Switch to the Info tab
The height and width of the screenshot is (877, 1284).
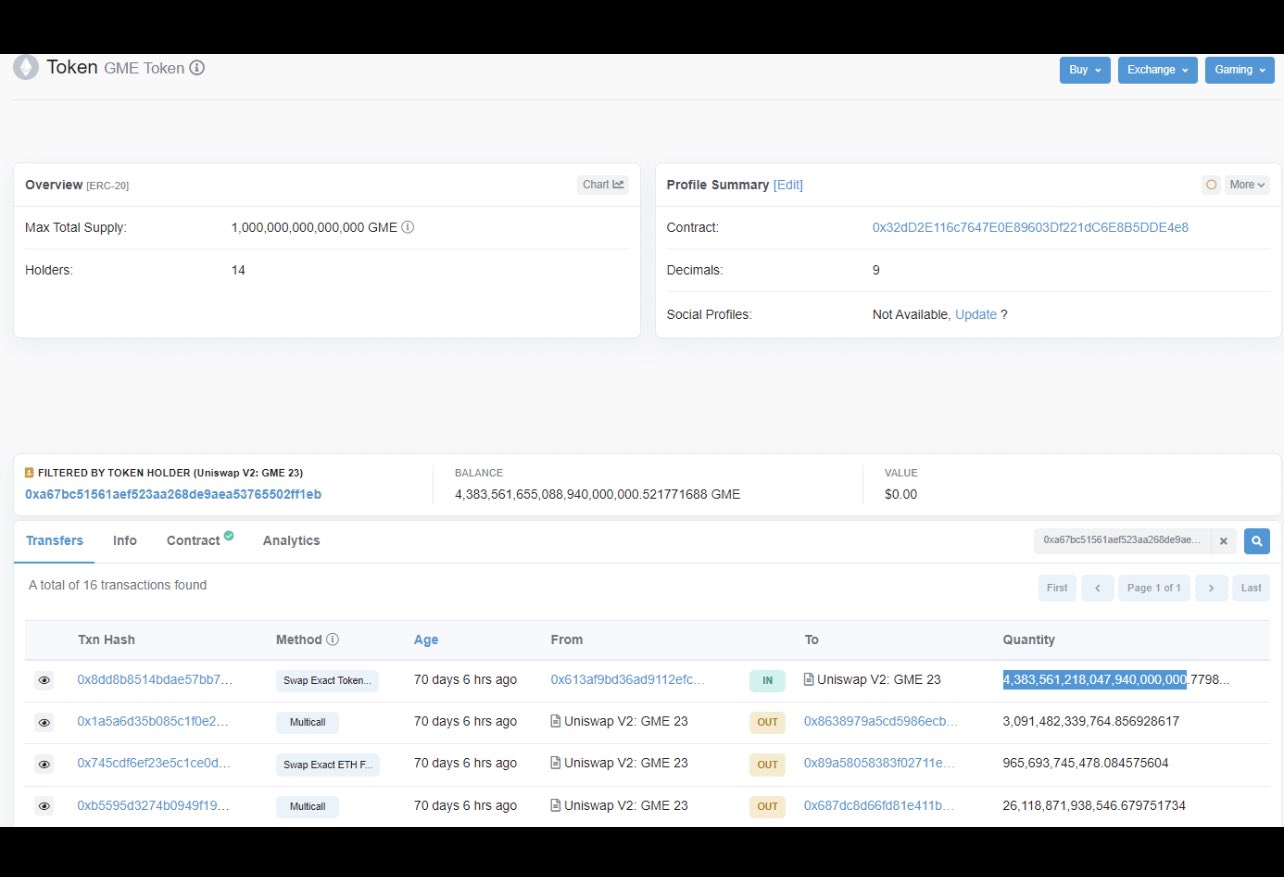click(x=125, y=540)
